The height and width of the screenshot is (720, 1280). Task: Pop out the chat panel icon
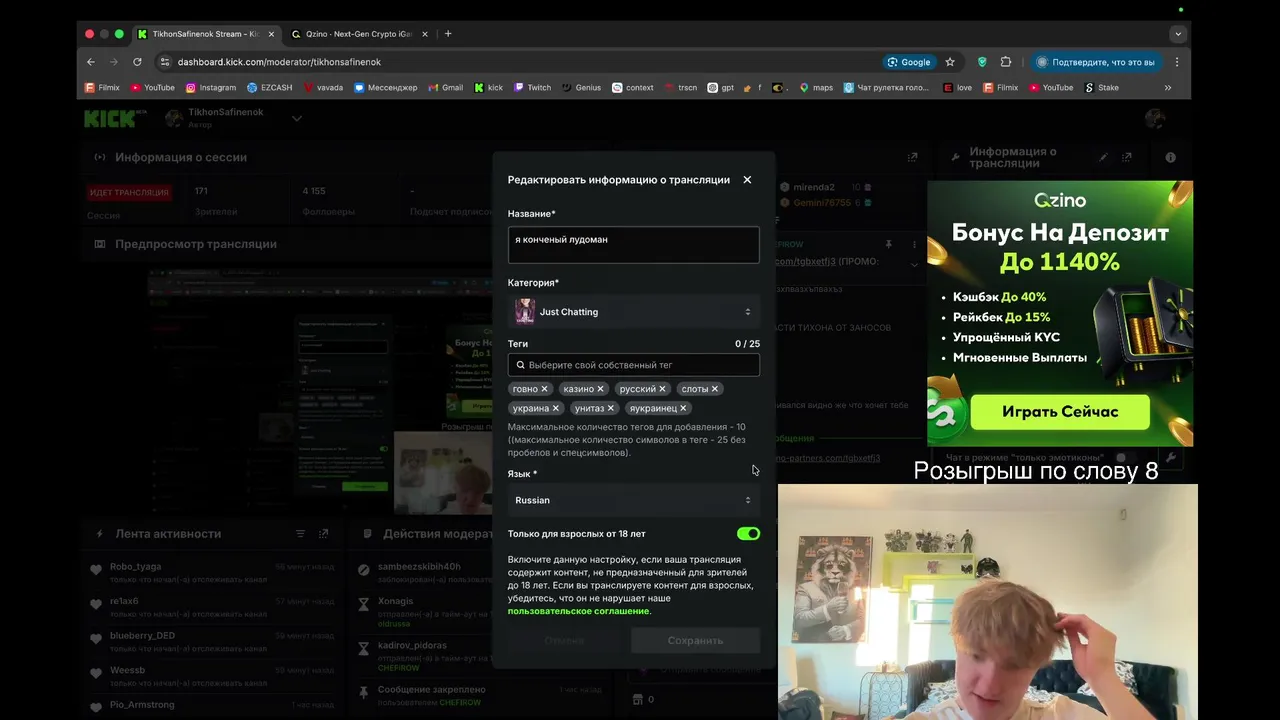(x=913, y=157)
